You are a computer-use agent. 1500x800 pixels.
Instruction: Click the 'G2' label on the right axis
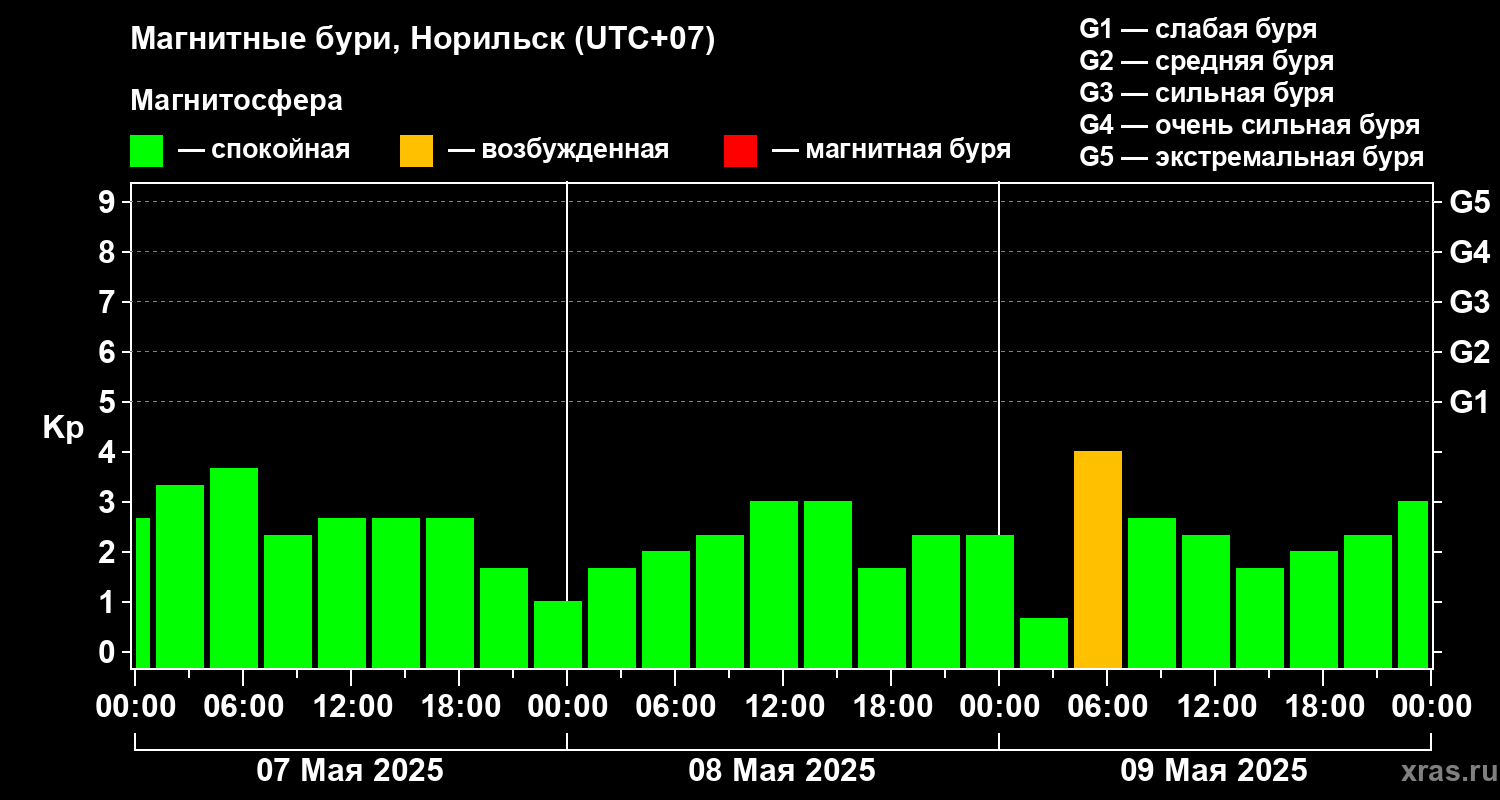[x=1469, y=352]
